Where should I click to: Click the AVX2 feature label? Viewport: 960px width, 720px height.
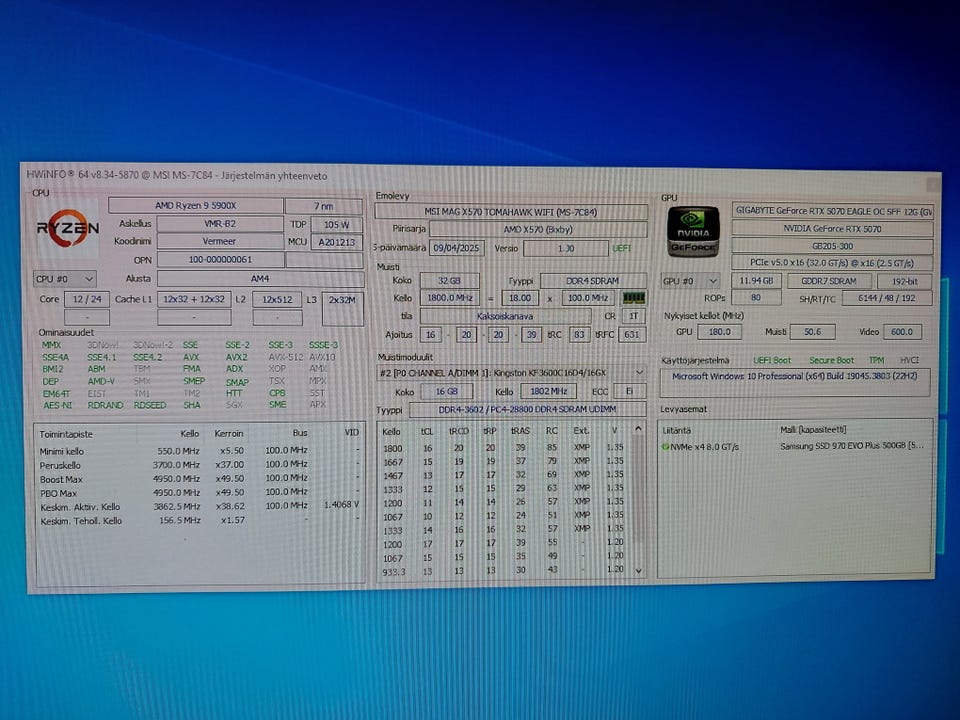pos(236,357)
